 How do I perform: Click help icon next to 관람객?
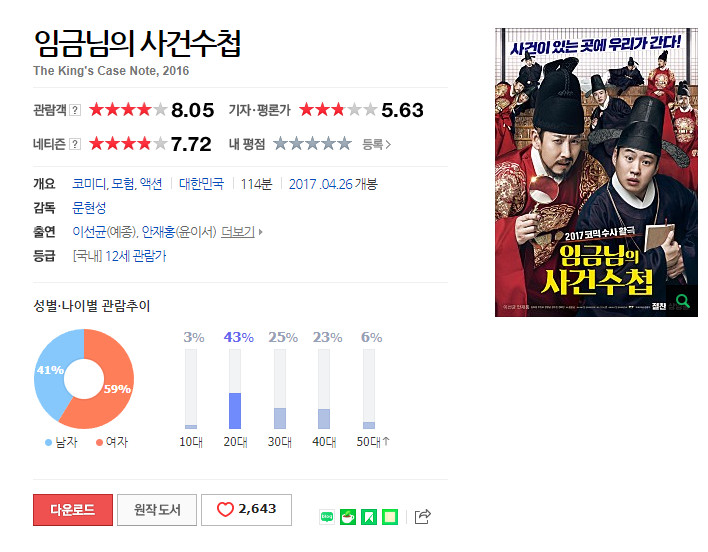[x=75, y=110]
